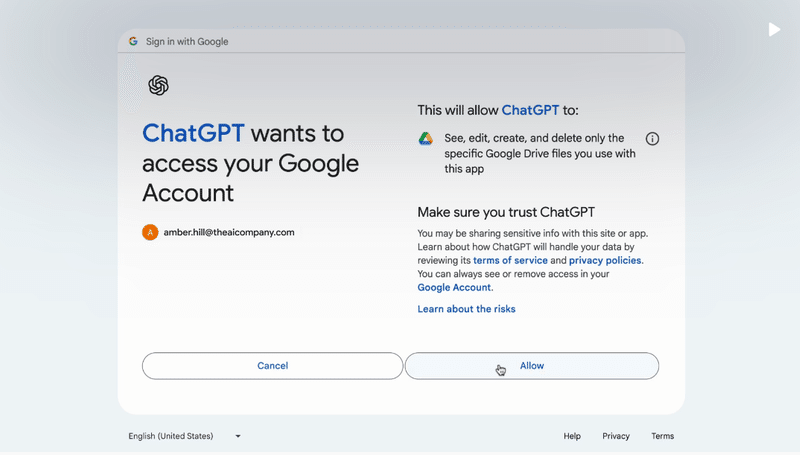The width and height of the screenshot is (800, 455).
Task: Open the Drive permission info icon
Action: (x=652, y=139)
